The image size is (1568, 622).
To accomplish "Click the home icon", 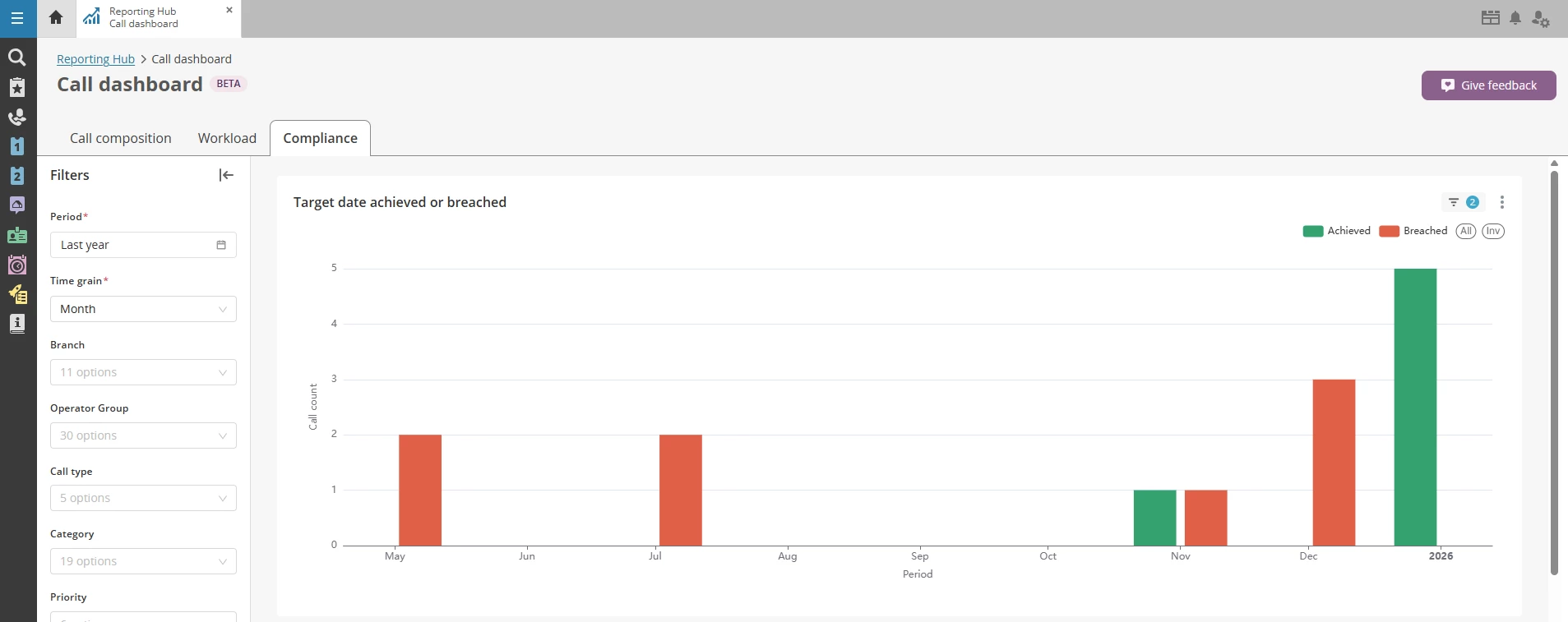I will (56, 17).
